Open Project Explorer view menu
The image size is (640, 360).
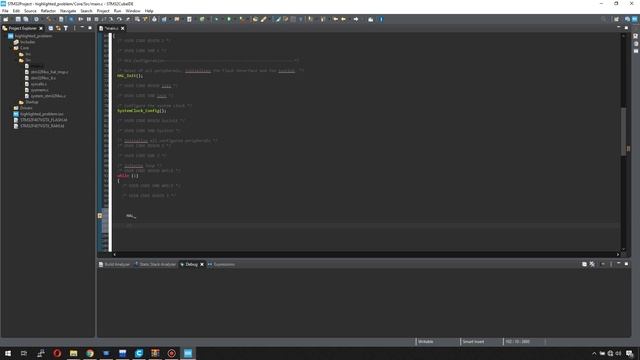coord(74,28)
